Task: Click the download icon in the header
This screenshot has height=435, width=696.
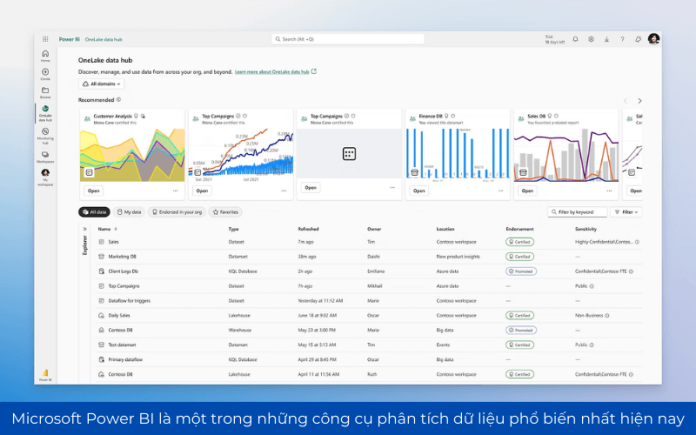Action: [606, 39]
